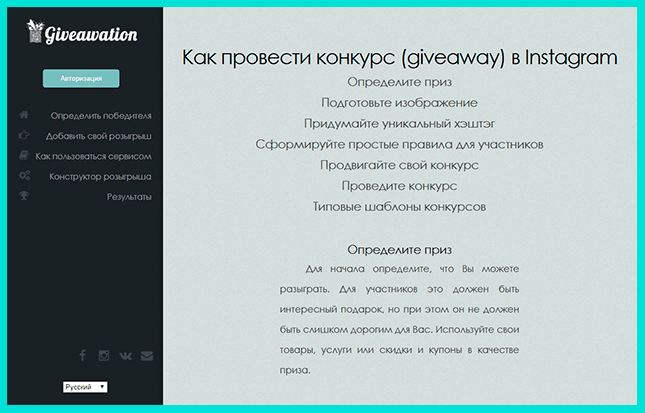Click the heading Как провести конкурс (giveaway) в Instagram
The height and width of the screenshot is (413, 645).
[x=399, y=58]
